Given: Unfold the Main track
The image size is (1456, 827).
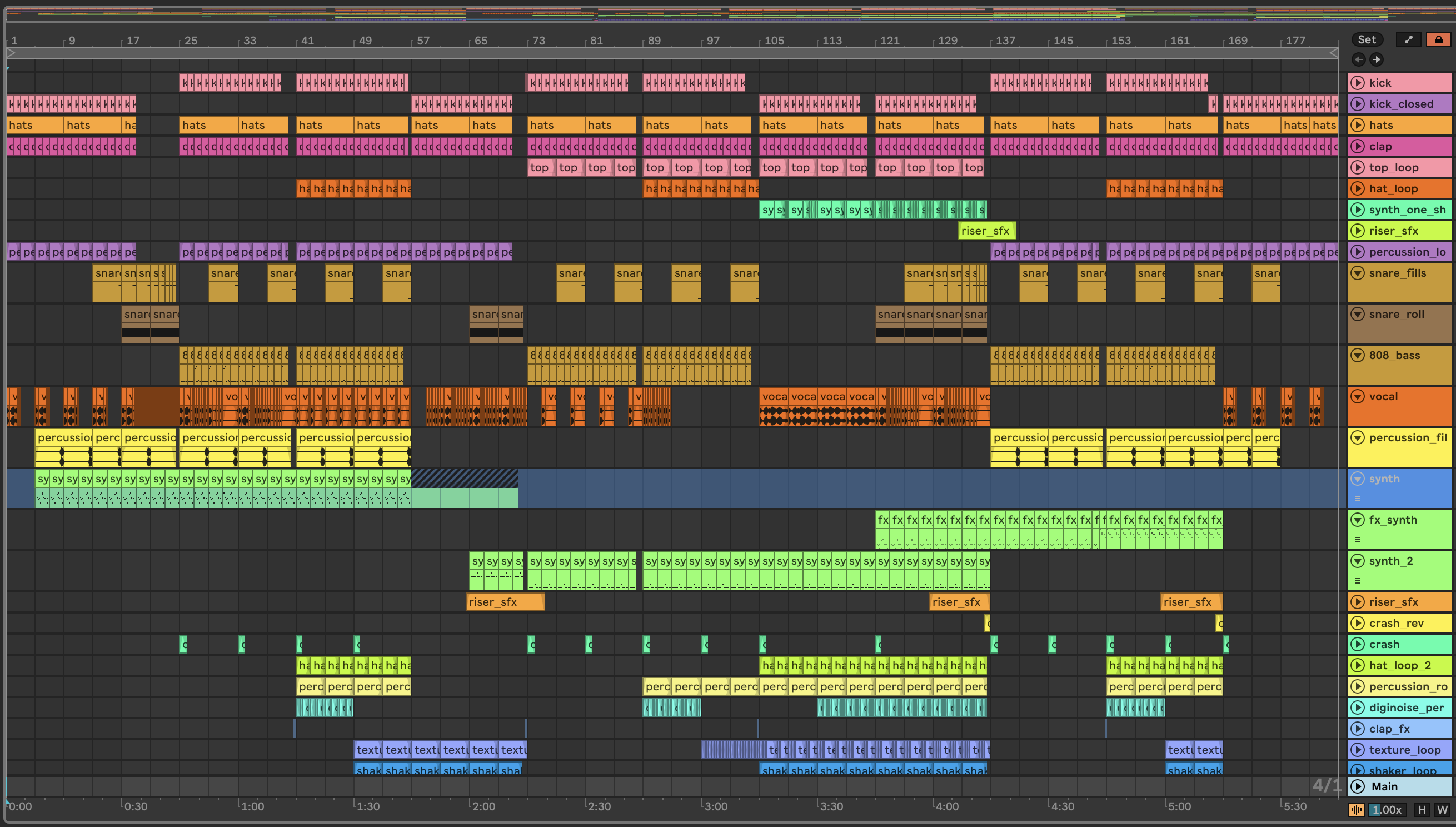Looking at the screenshot, I should [x=1357, y=786].
